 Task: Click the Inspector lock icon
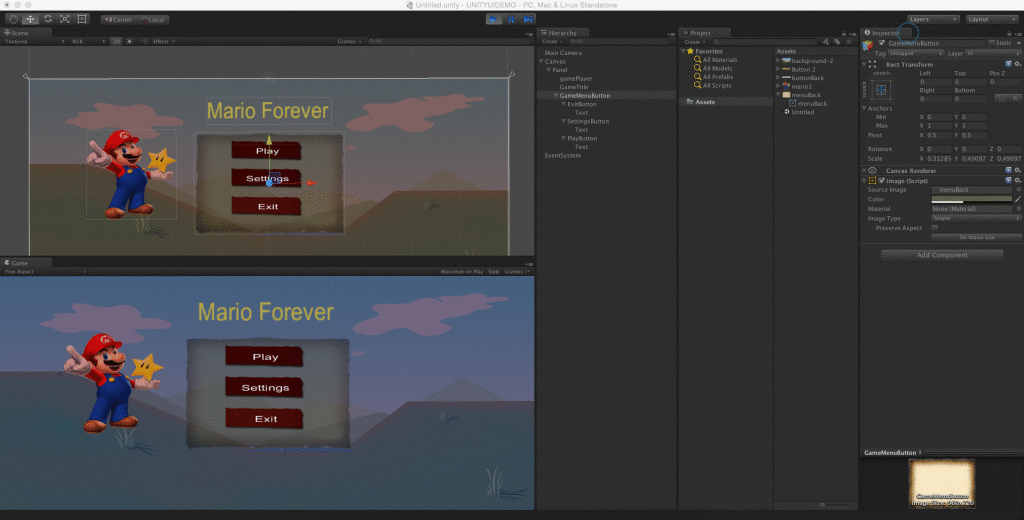pyautogui.click(x=1008, y=33)
